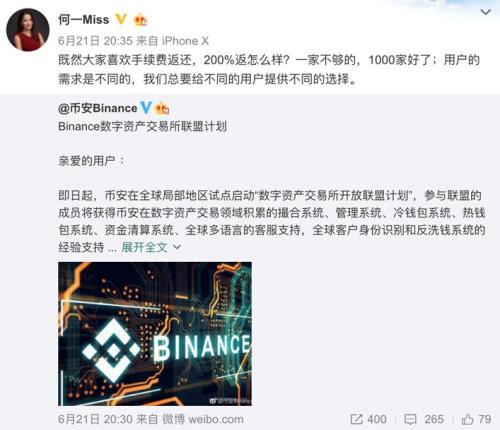Click the iPhone X source link

pos(185,41)
